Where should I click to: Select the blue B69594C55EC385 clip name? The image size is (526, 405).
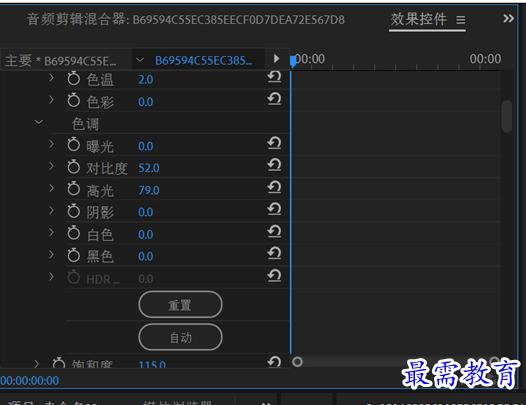pos(204,61)
